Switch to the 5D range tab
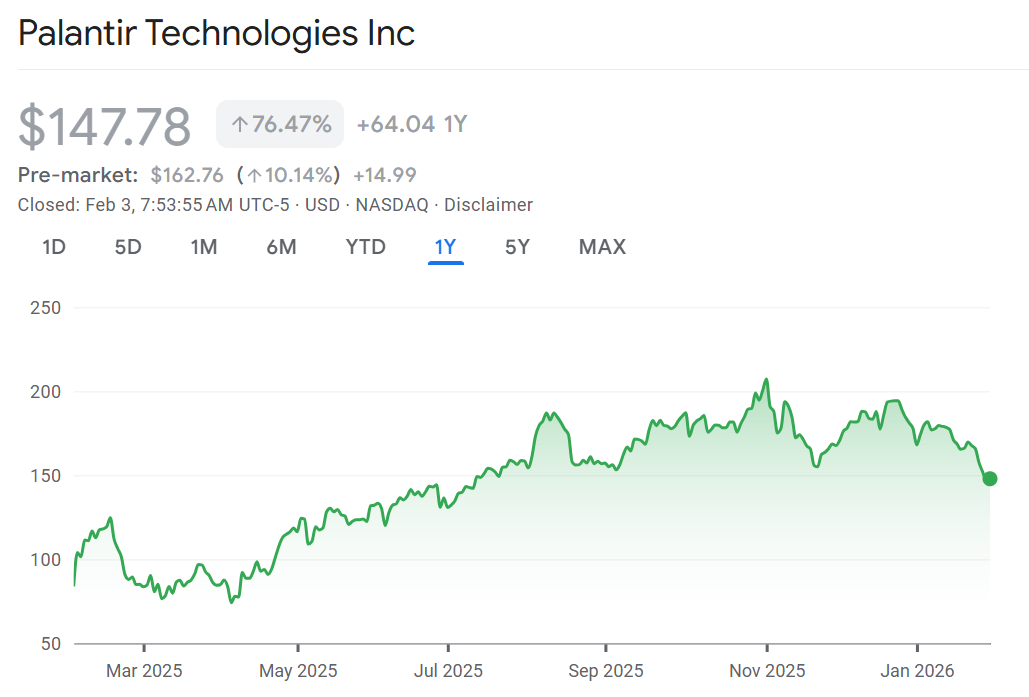1029x697 pixels. pyautogui.click(x=128, y=247)
